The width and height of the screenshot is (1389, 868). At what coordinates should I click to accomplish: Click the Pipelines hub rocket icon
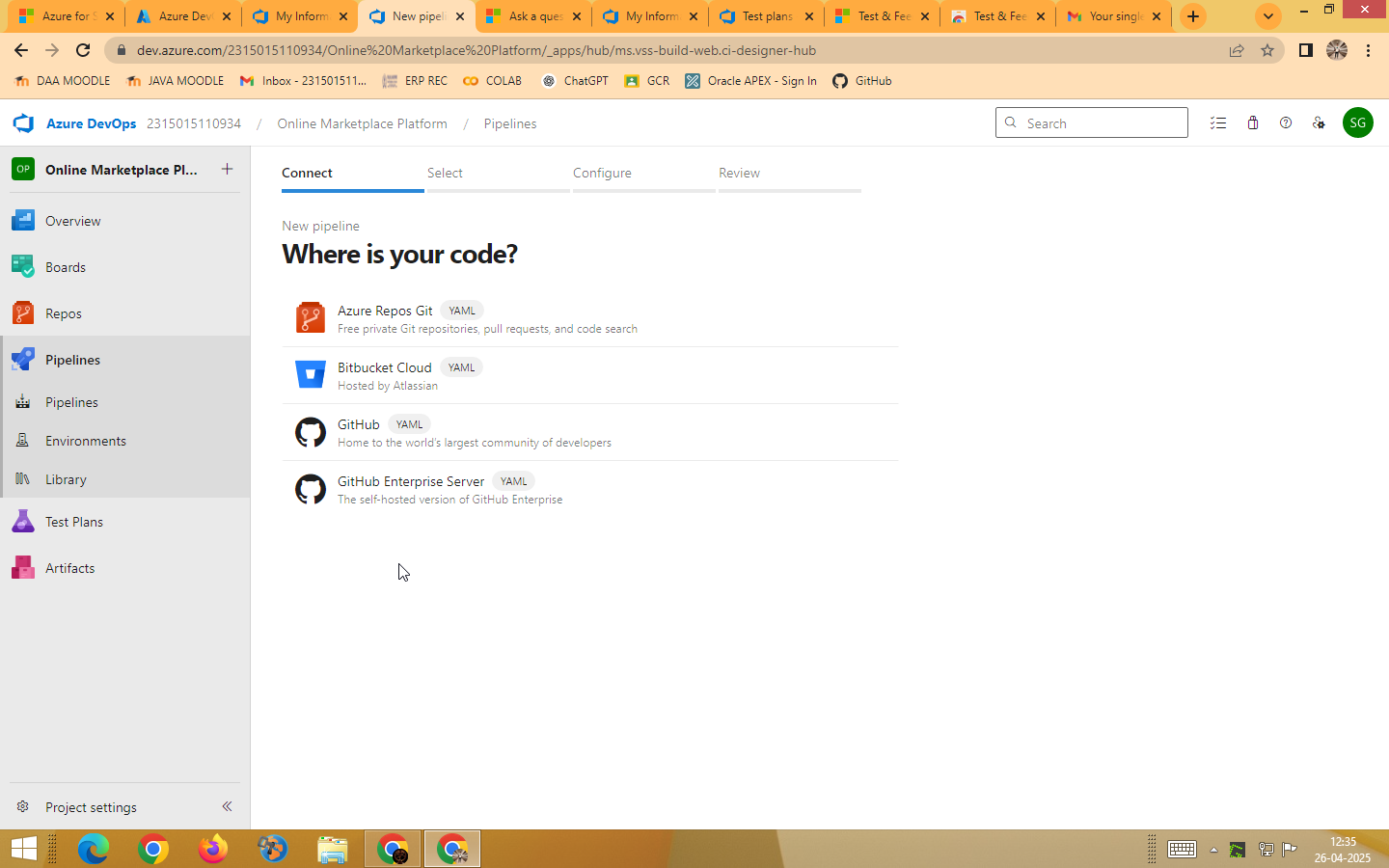tap(23, 360)
